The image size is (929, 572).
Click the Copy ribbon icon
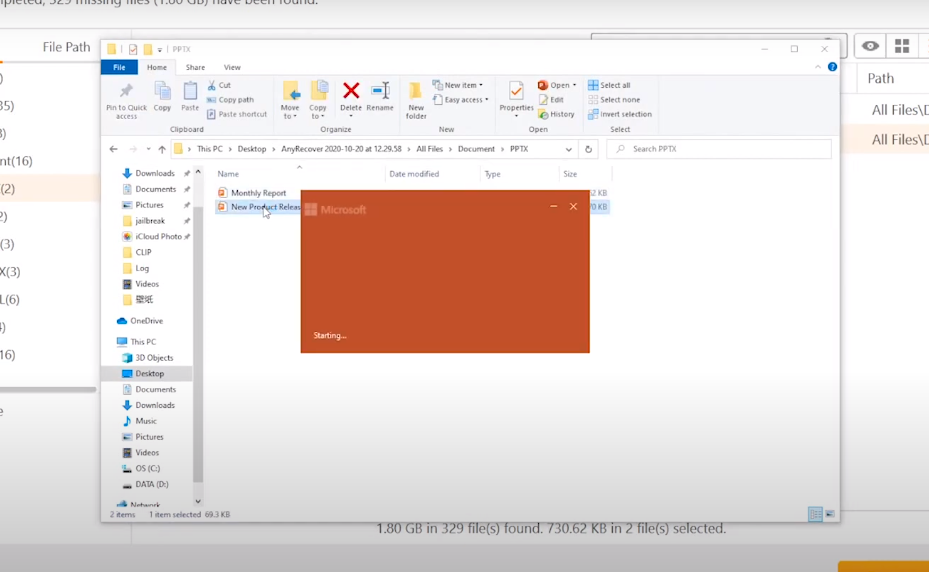click(x=162, y=91)
